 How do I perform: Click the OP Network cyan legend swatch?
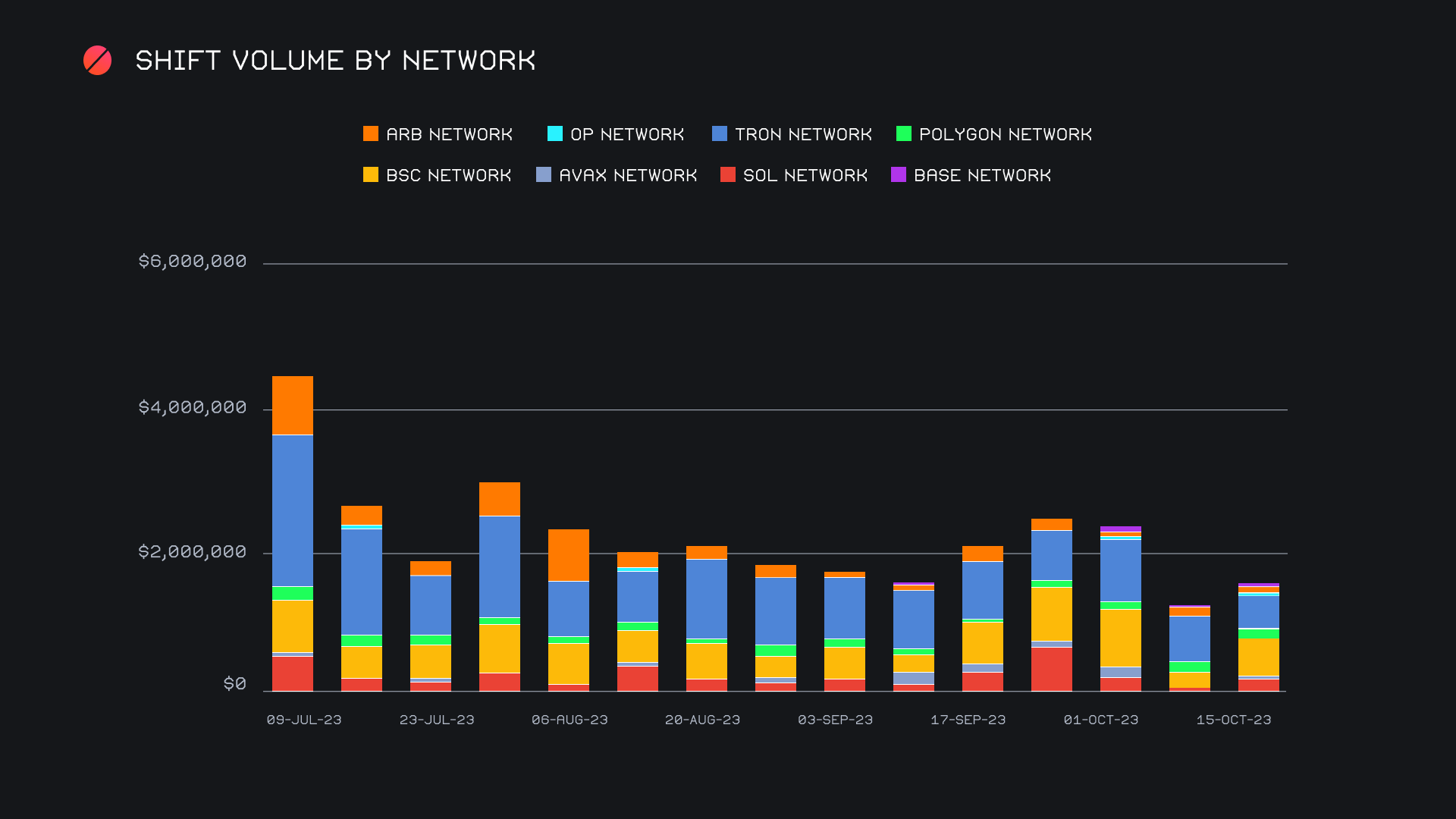point(554,134)
